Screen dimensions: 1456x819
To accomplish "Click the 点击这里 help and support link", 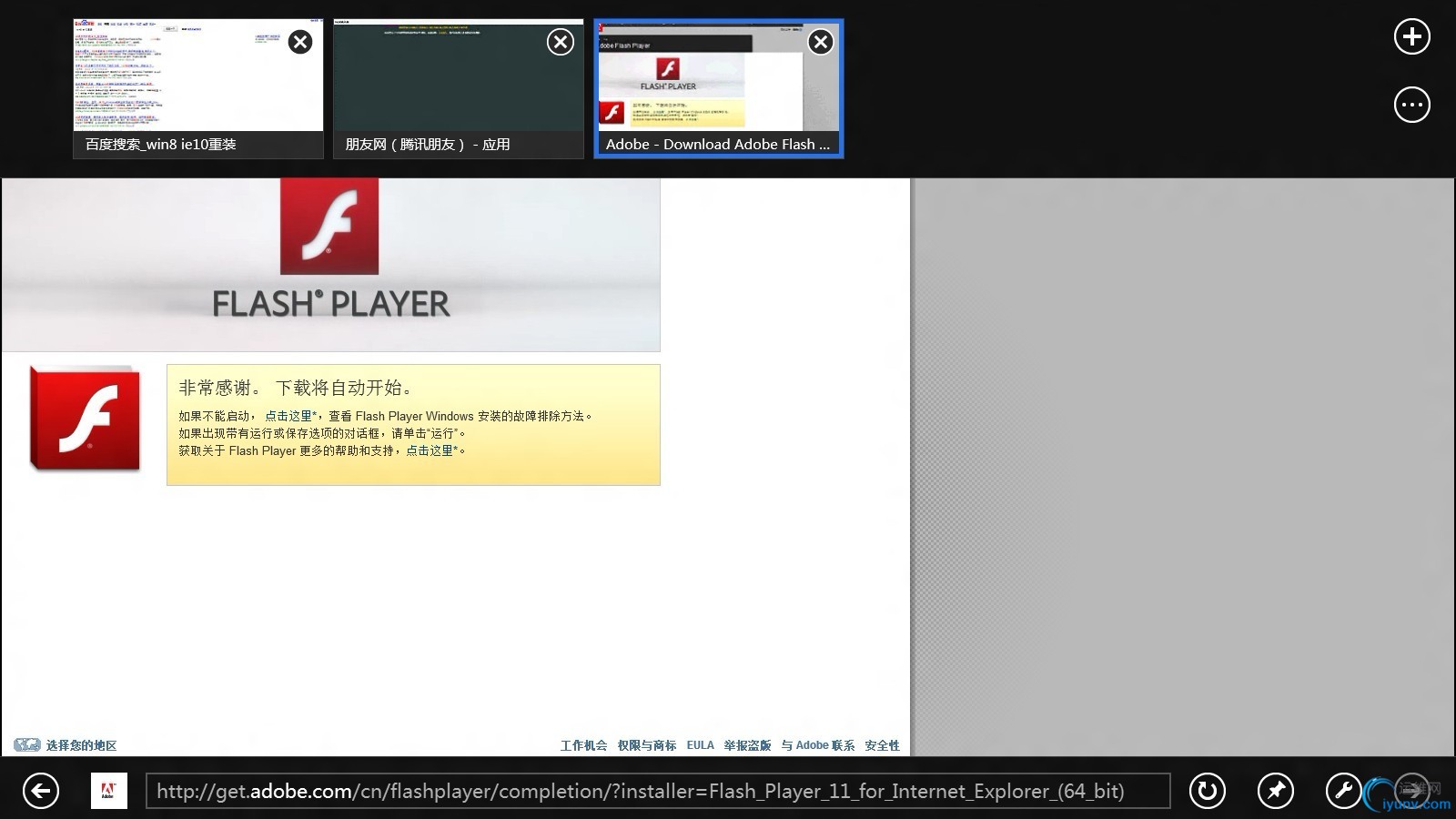I will point(430,450).
